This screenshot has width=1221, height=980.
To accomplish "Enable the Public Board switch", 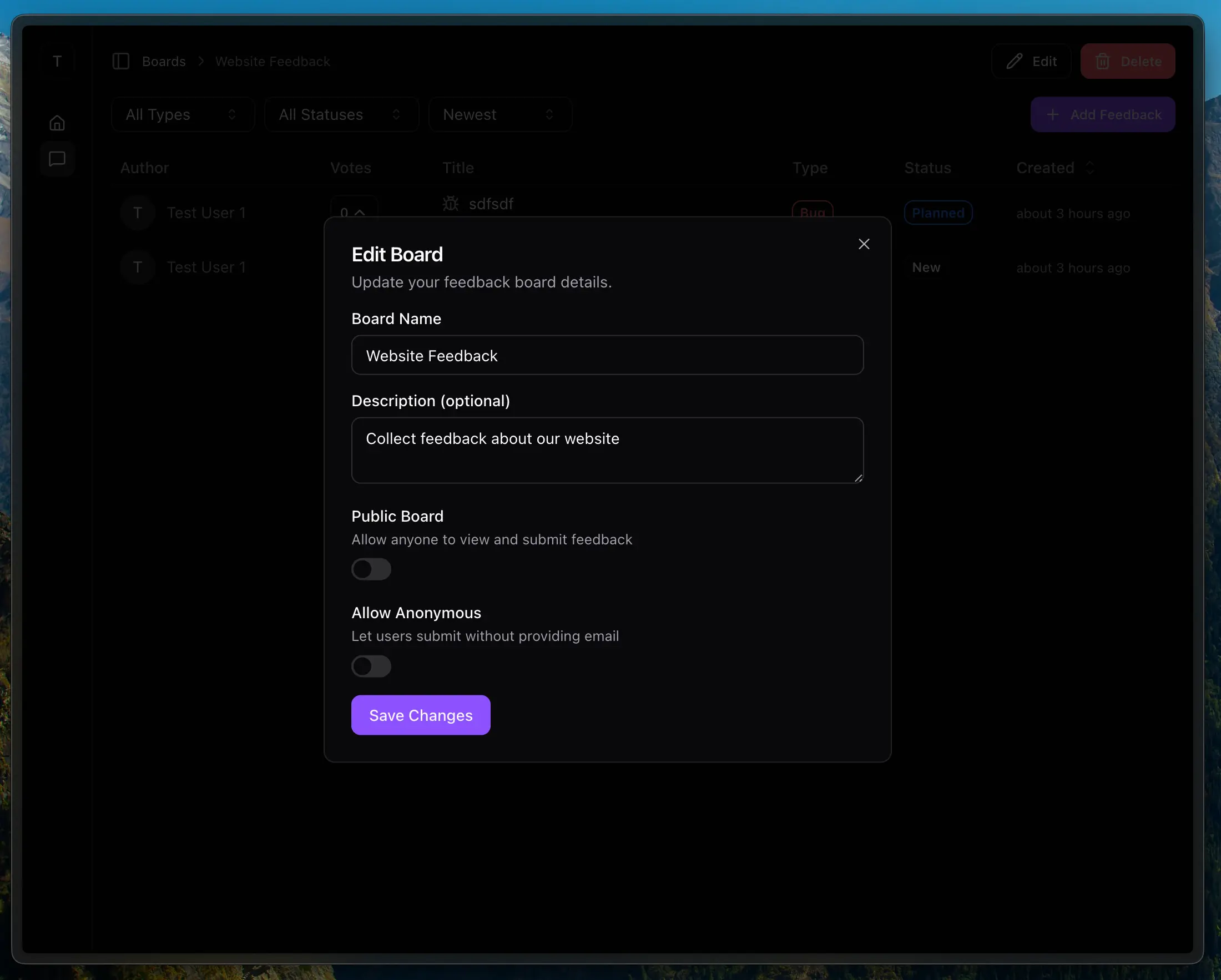I will coord(371,569).
